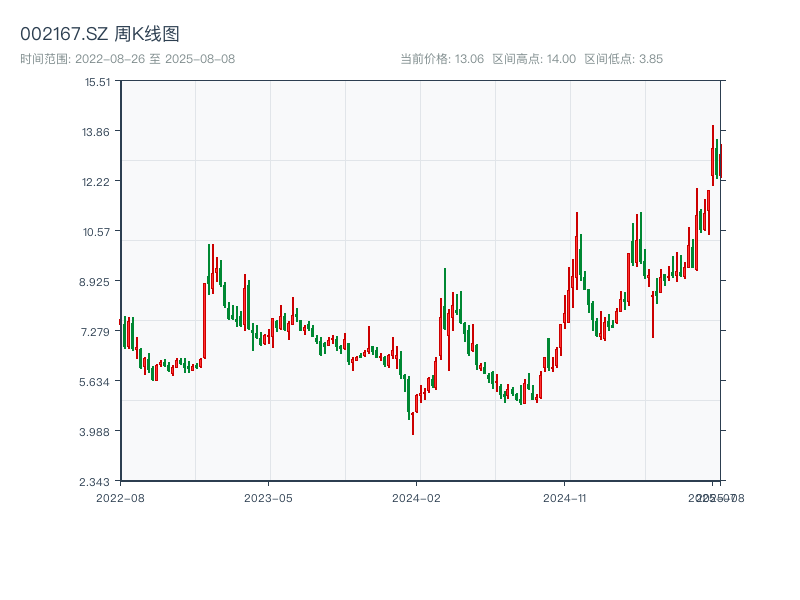
Task: Click the period low label 区间低点: 3.85
Action: tap(623, 59)
